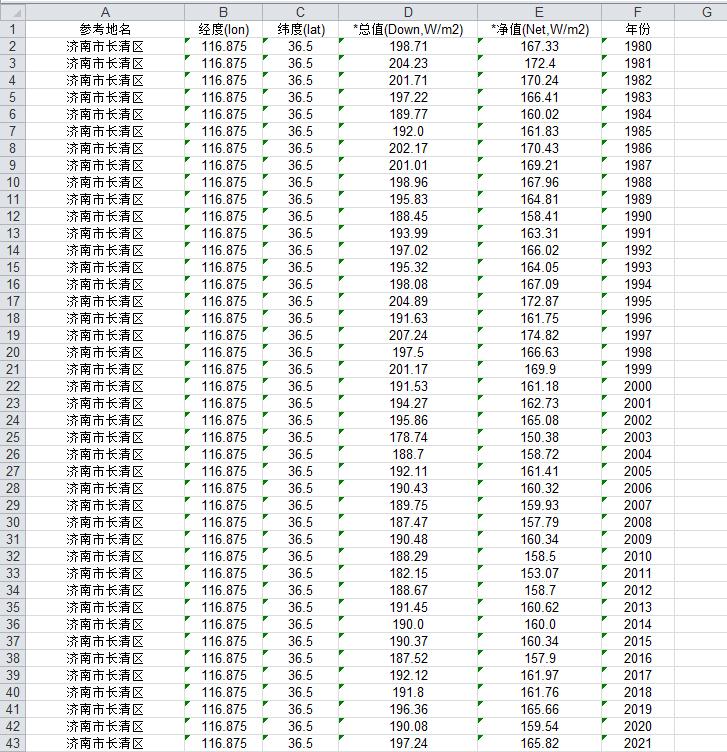Image resolution: width=727 pixels, height=752 pixels.
Task: Select the cell with value 192.0
Action: (408, 131)
